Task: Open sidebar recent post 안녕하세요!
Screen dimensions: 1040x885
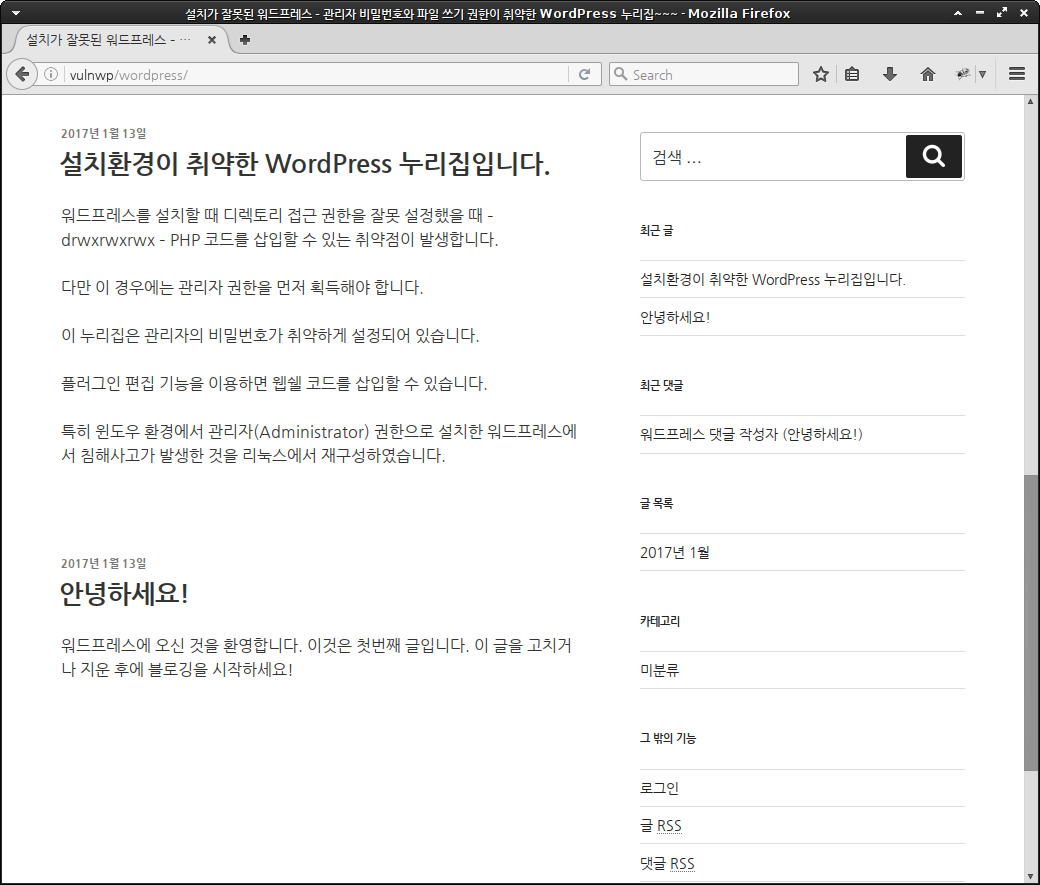Action: [675, 317]
